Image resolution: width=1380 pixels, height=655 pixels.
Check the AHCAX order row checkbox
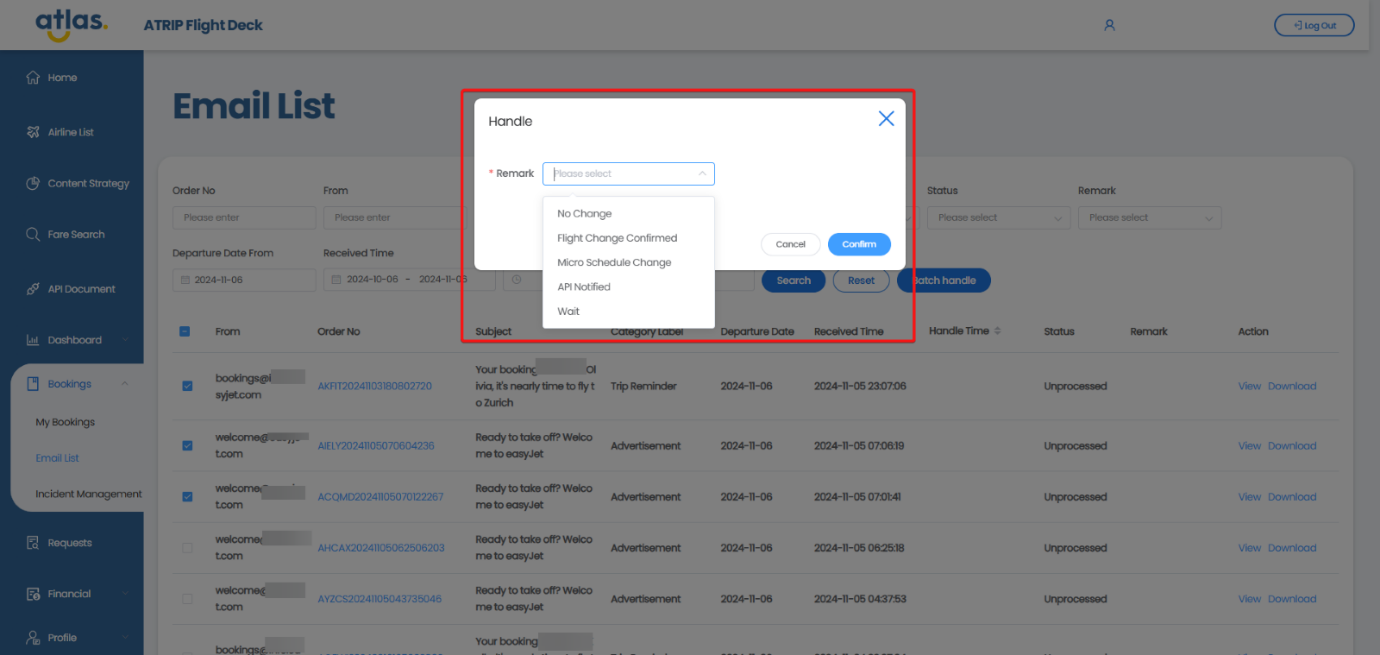[x=187, y=548]
